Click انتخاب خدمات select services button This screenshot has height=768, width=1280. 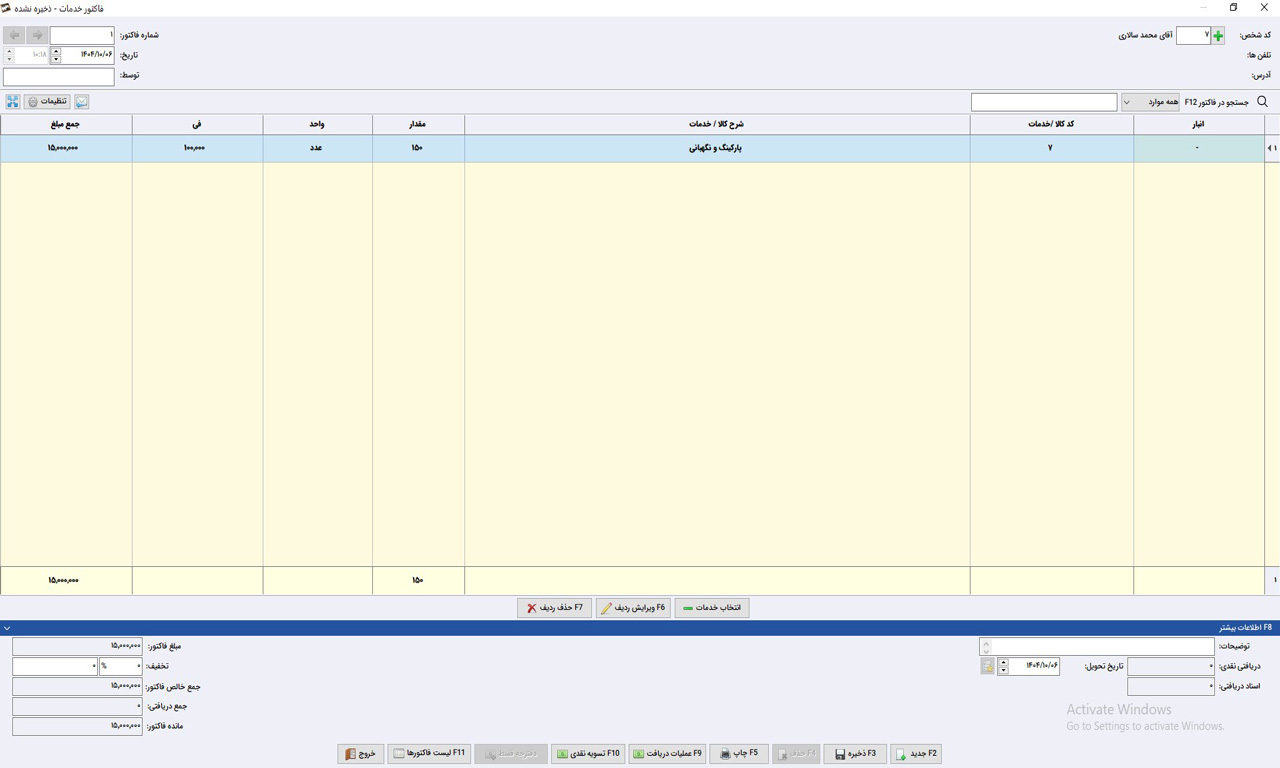(712, 608)
